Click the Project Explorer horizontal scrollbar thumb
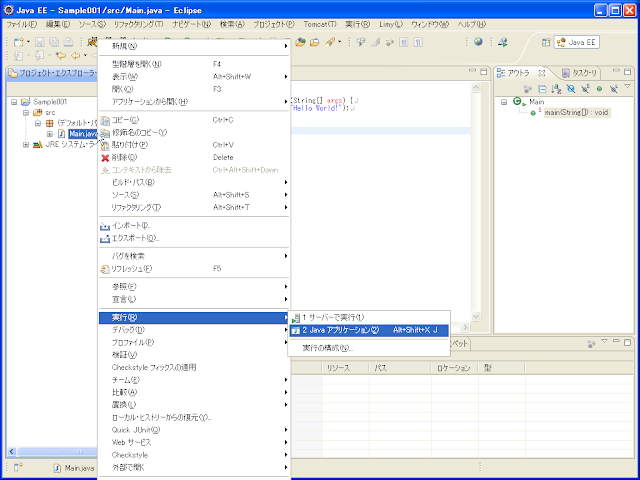The image size is (640, 480). [57, 451]
